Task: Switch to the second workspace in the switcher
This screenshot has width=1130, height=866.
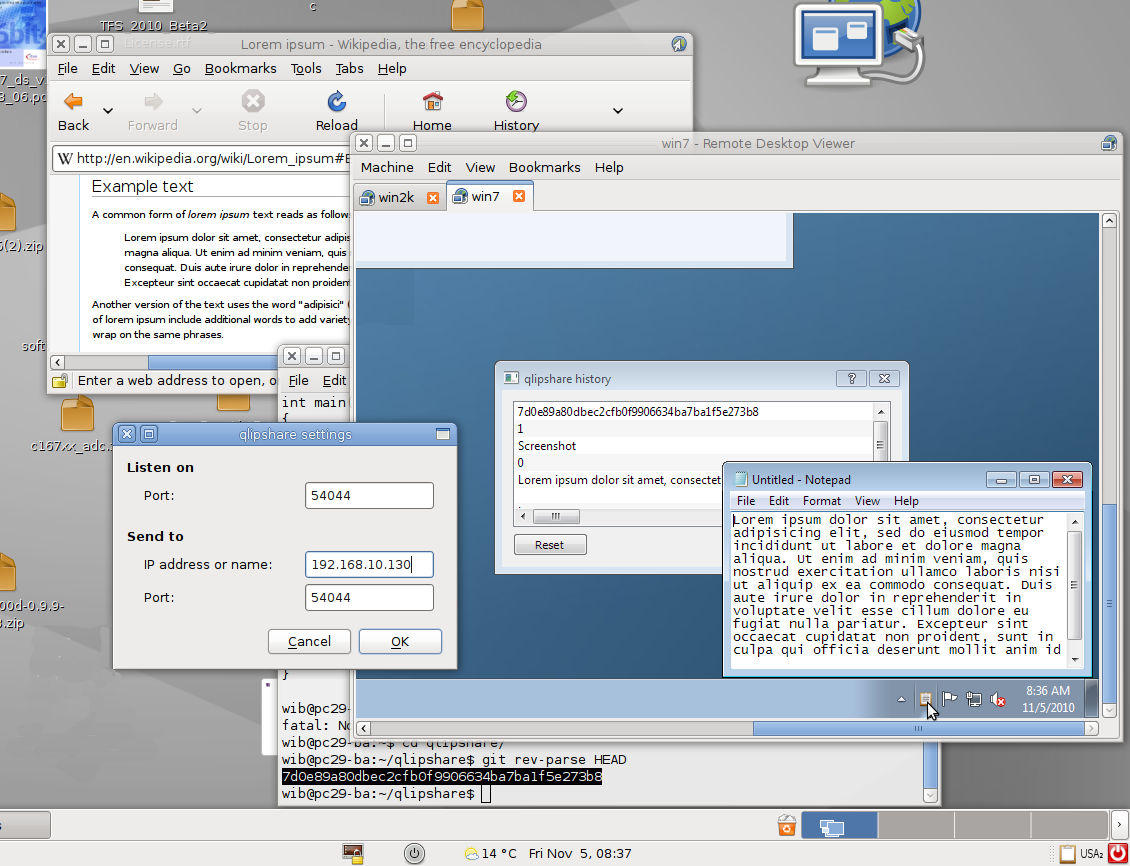Action: tap(917, 825)
